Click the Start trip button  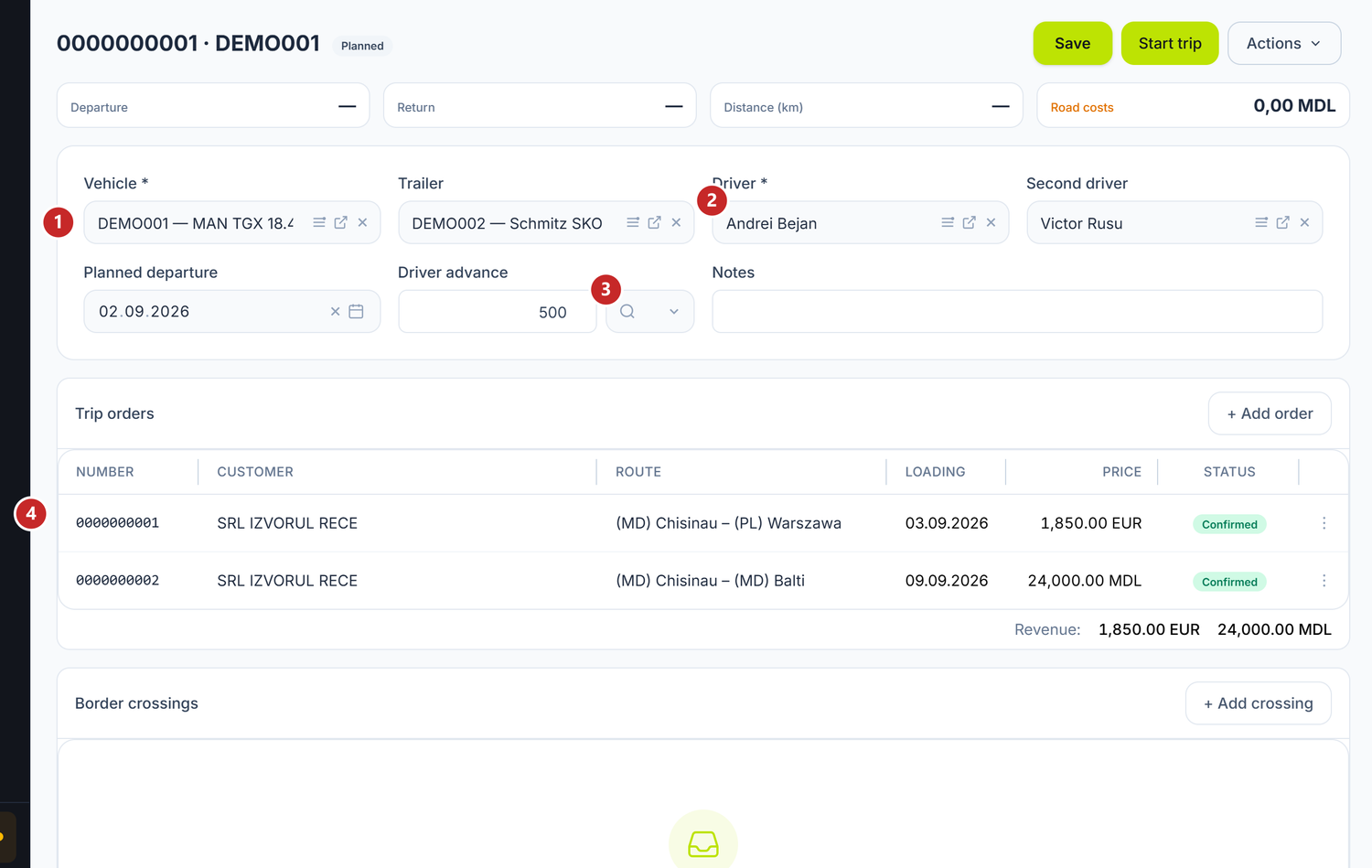tap(1170, 43)
